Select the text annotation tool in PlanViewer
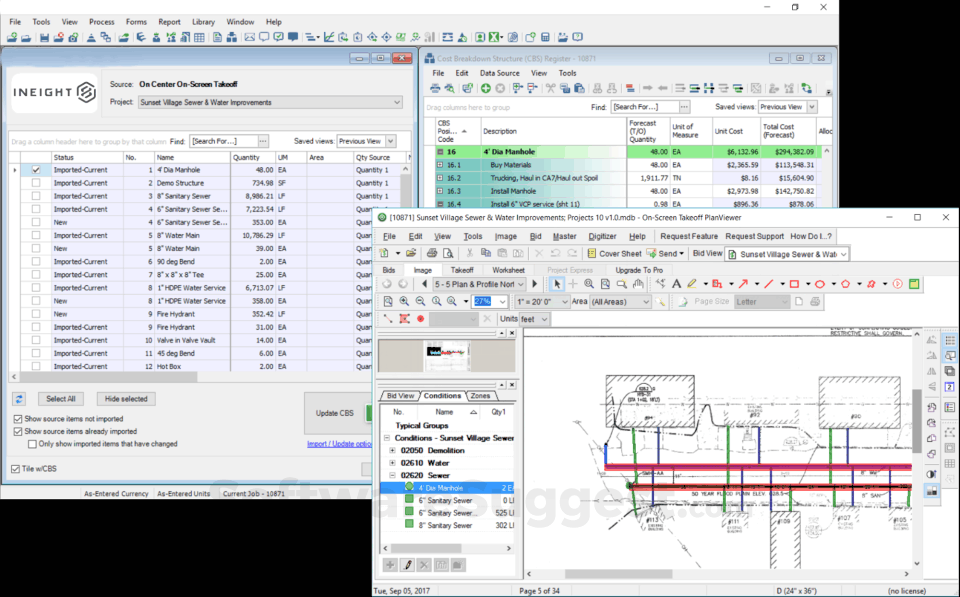 677,284
